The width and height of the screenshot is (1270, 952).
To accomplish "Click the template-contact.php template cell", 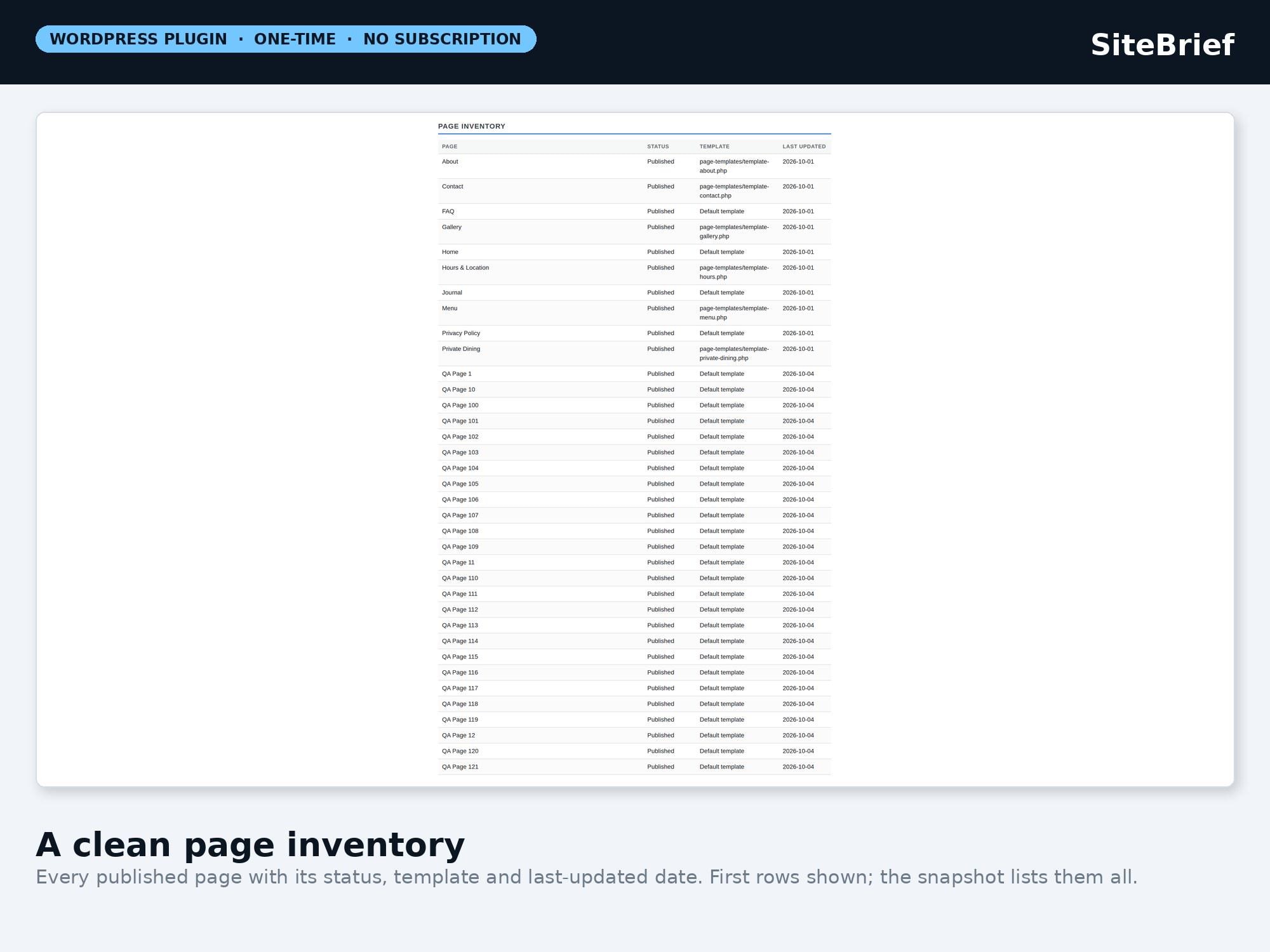I will [x=734, y=191].
